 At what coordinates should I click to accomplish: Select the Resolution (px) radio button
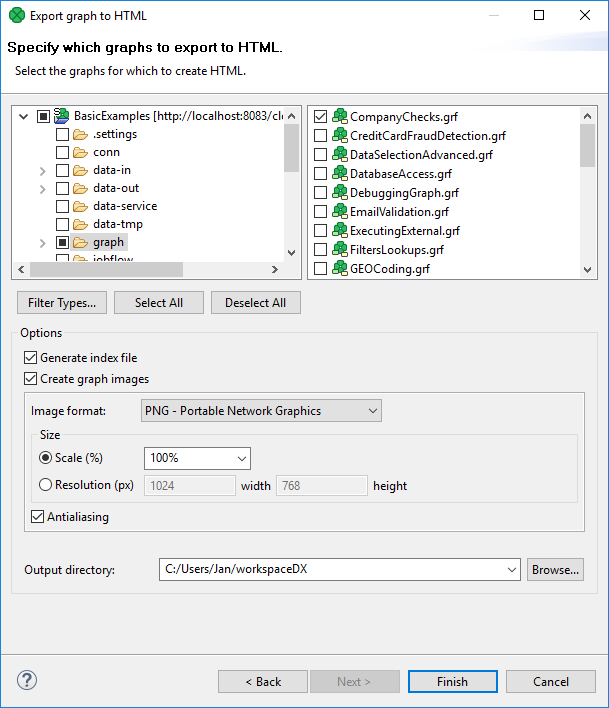(x=45, y=486)
